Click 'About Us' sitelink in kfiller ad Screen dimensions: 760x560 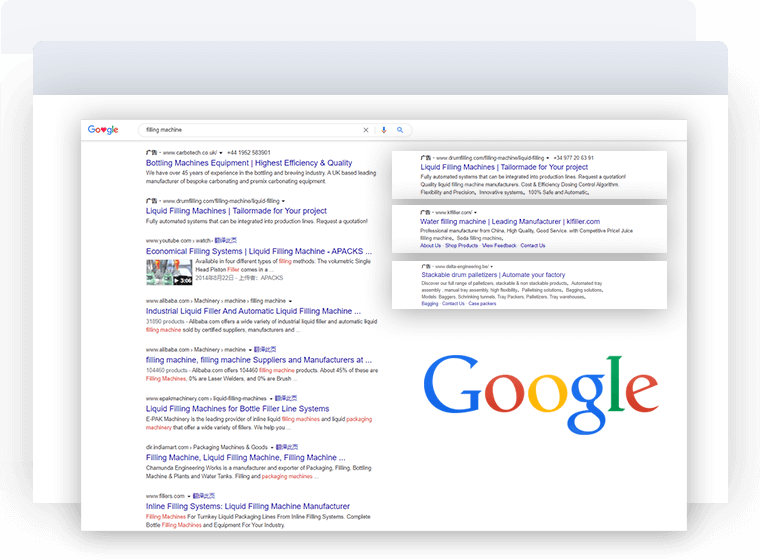[430, 246]
